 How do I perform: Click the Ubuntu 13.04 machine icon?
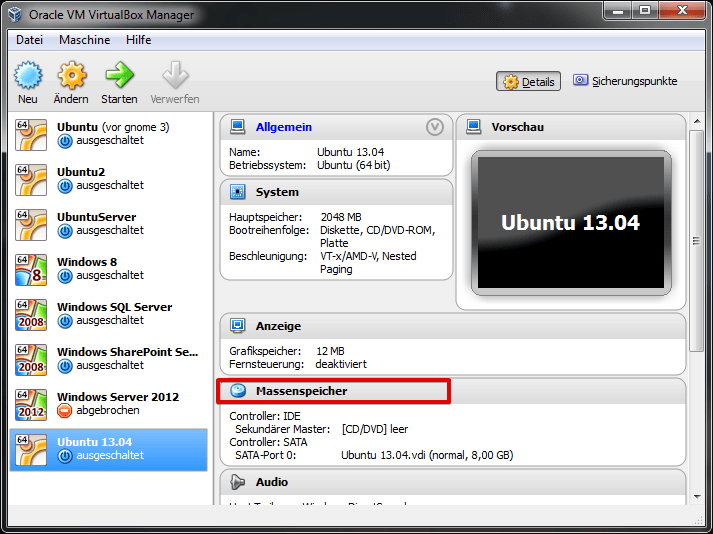(31, 450)
